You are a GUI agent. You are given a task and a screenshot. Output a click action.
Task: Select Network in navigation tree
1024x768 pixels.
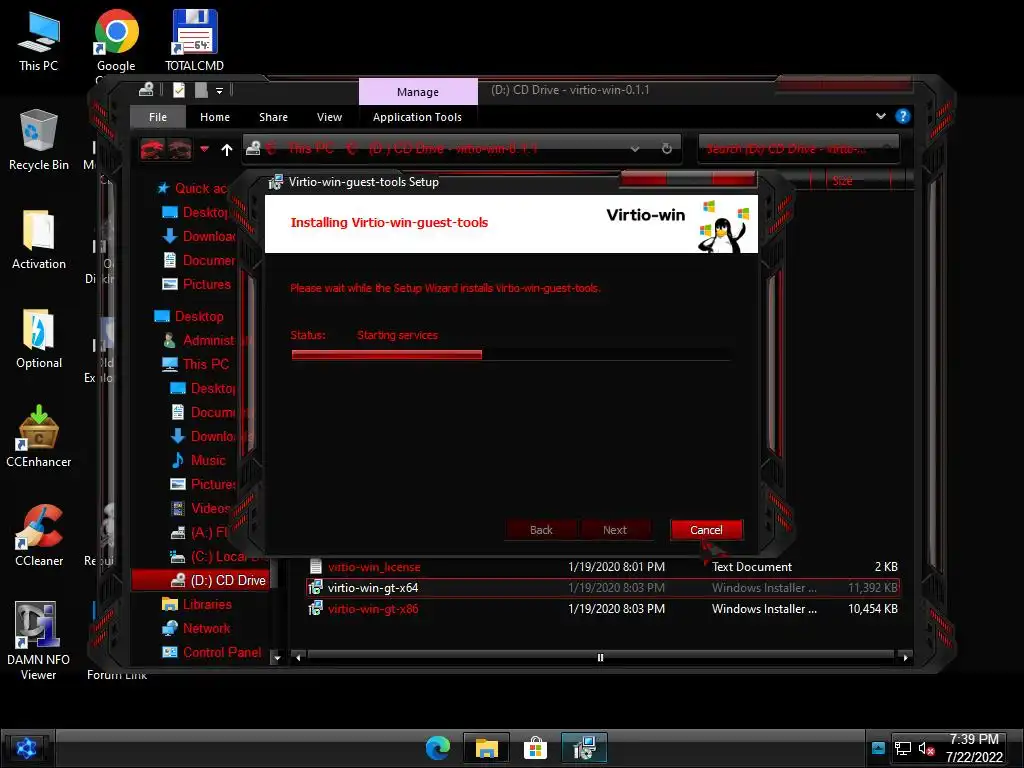(196, 628)
